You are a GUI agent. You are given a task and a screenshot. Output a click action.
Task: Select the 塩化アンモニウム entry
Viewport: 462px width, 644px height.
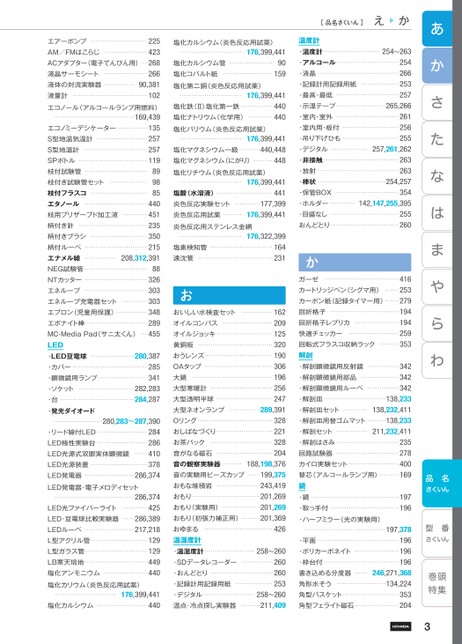(x=103, y=573)
